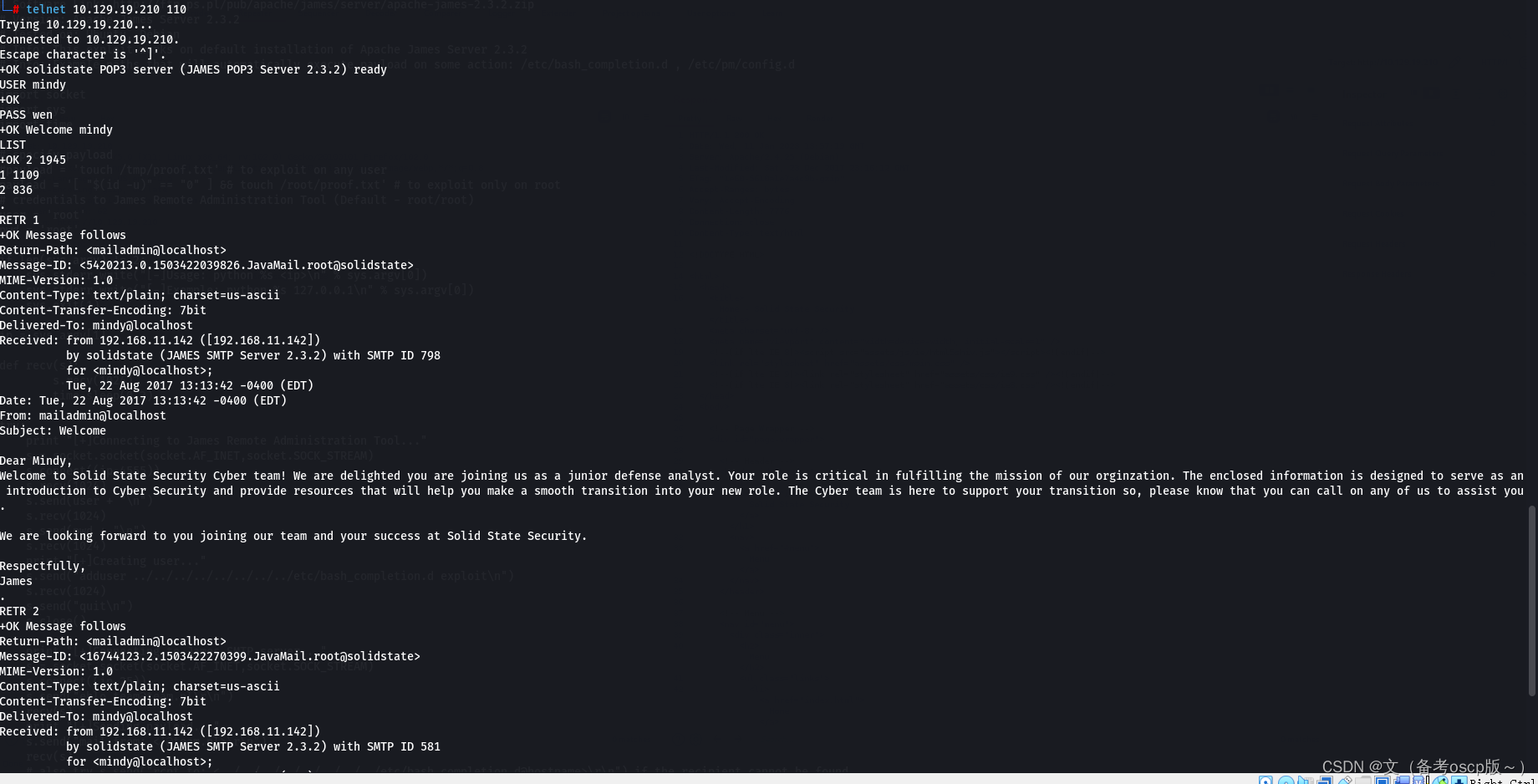Open the USB devices status icon
The width and height of the screenshot is (1538, 784).
click(x=1346, y=781)
